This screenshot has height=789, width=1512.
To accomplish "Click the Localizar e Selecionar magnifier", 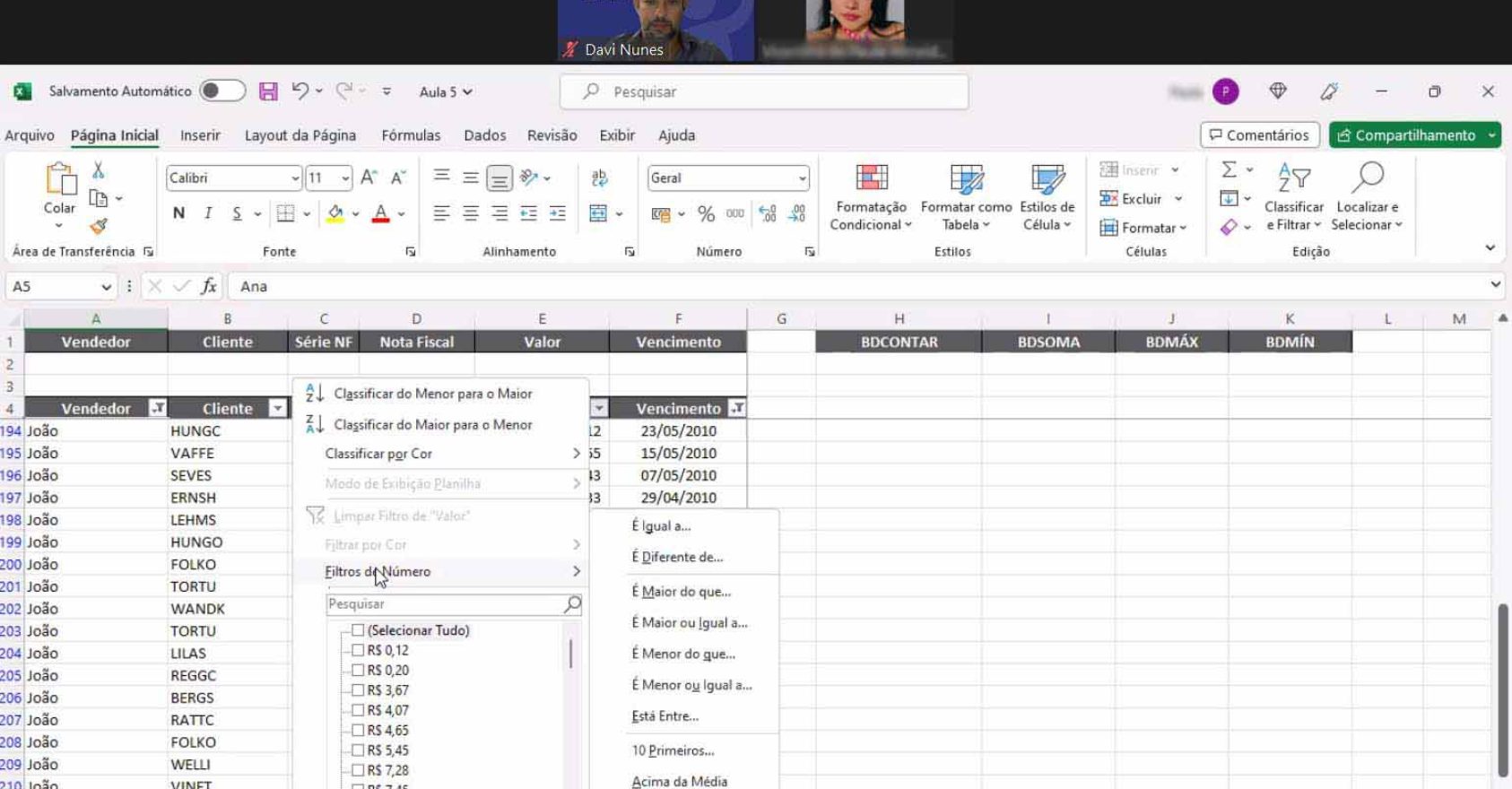I will click(1367, 178).
